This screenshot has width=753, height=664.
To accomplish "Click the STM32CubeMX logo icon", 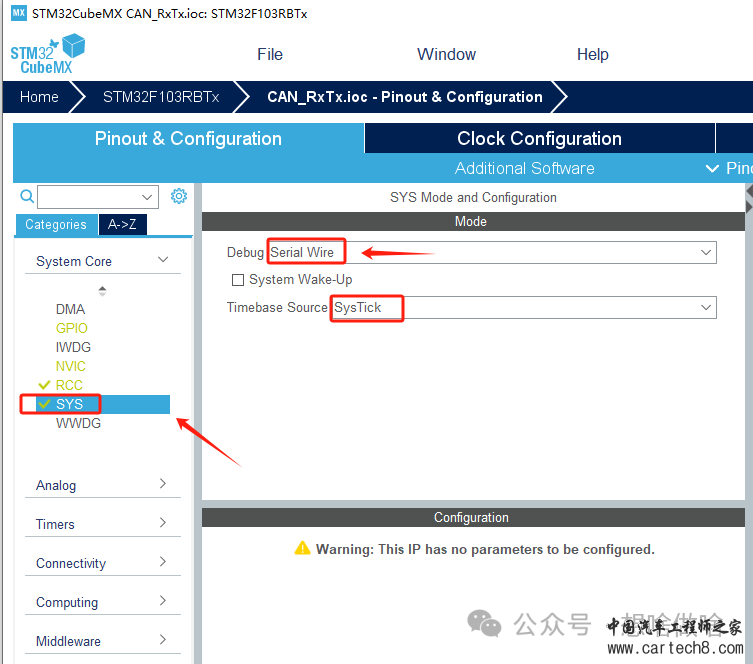I will pos(47,54).
